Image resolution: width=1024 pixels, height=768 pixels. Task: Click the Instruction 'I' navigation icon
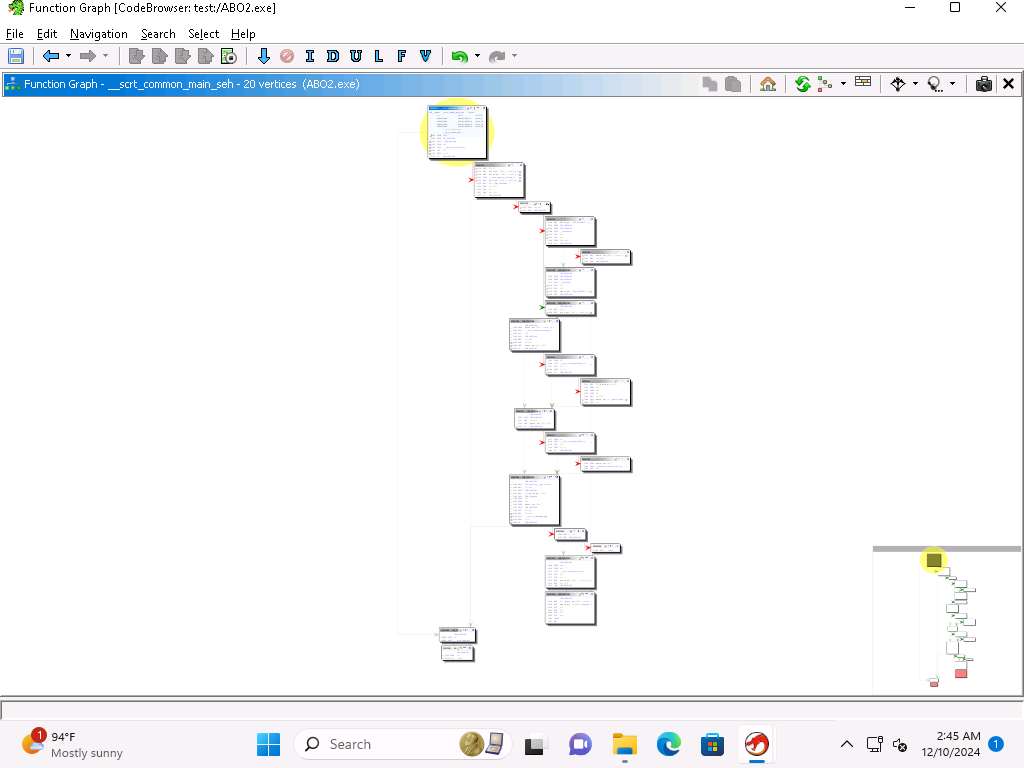tap(310, 56)
